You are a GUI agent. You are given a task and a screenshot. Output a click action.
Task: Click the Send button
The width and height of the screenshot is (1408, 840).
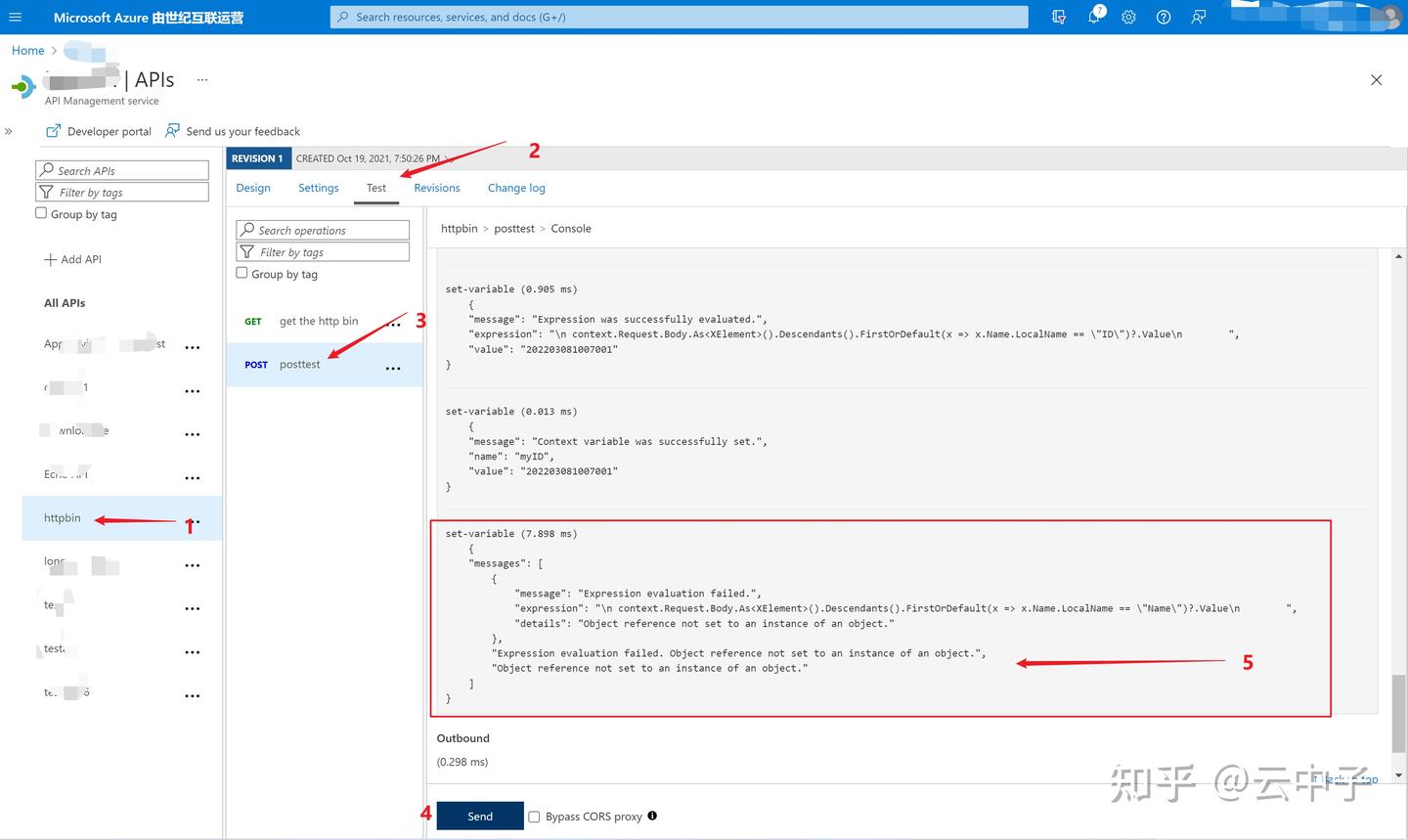(480, 817)
